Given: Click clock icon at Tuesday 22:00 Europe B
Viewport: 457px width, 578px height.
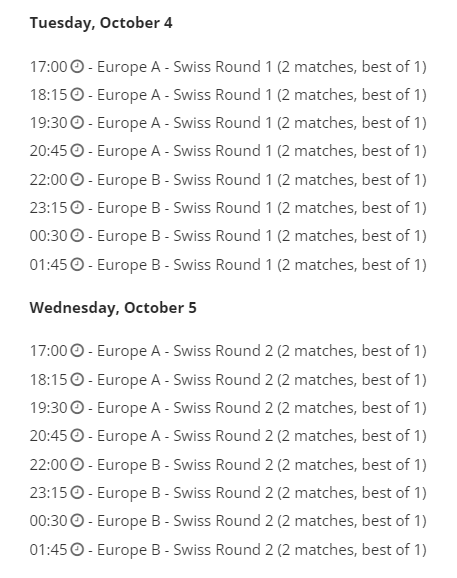Looking at the screenshot, I should (x=77, y=180).
